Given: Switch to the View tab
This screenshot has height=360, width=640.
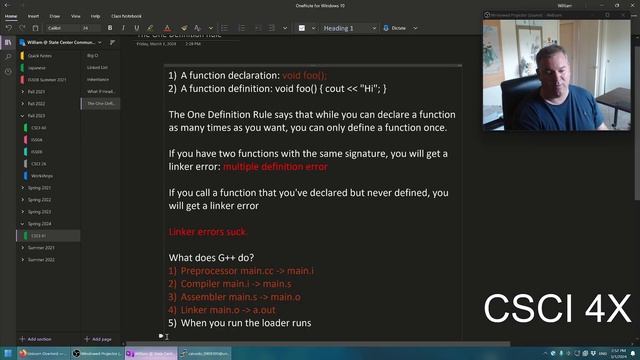Looking at the screenshot, I should coord(76,16).
